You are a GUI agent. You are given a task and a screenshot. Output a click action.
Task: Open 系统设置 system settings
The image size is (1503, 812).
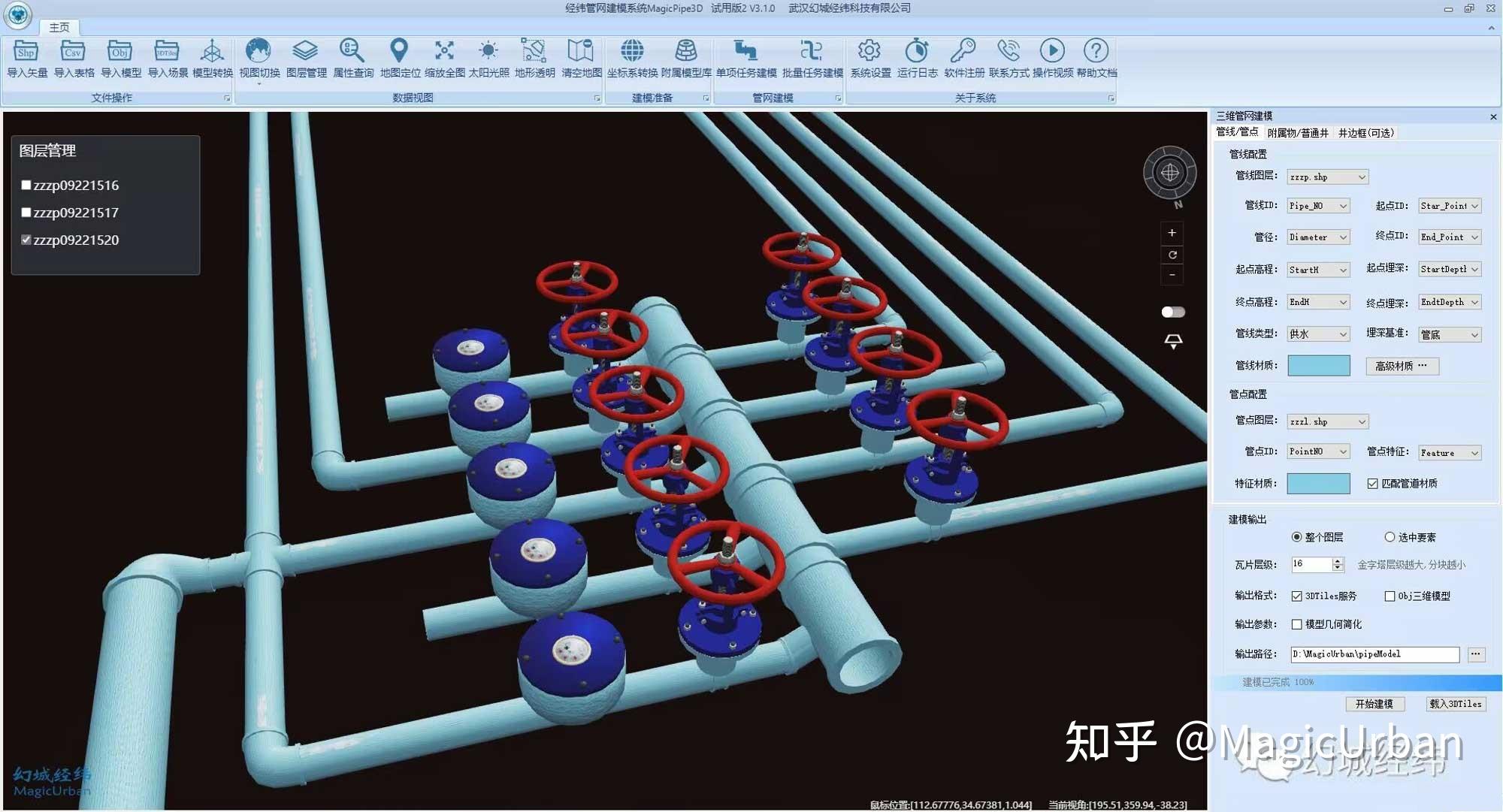pos(868,60)
